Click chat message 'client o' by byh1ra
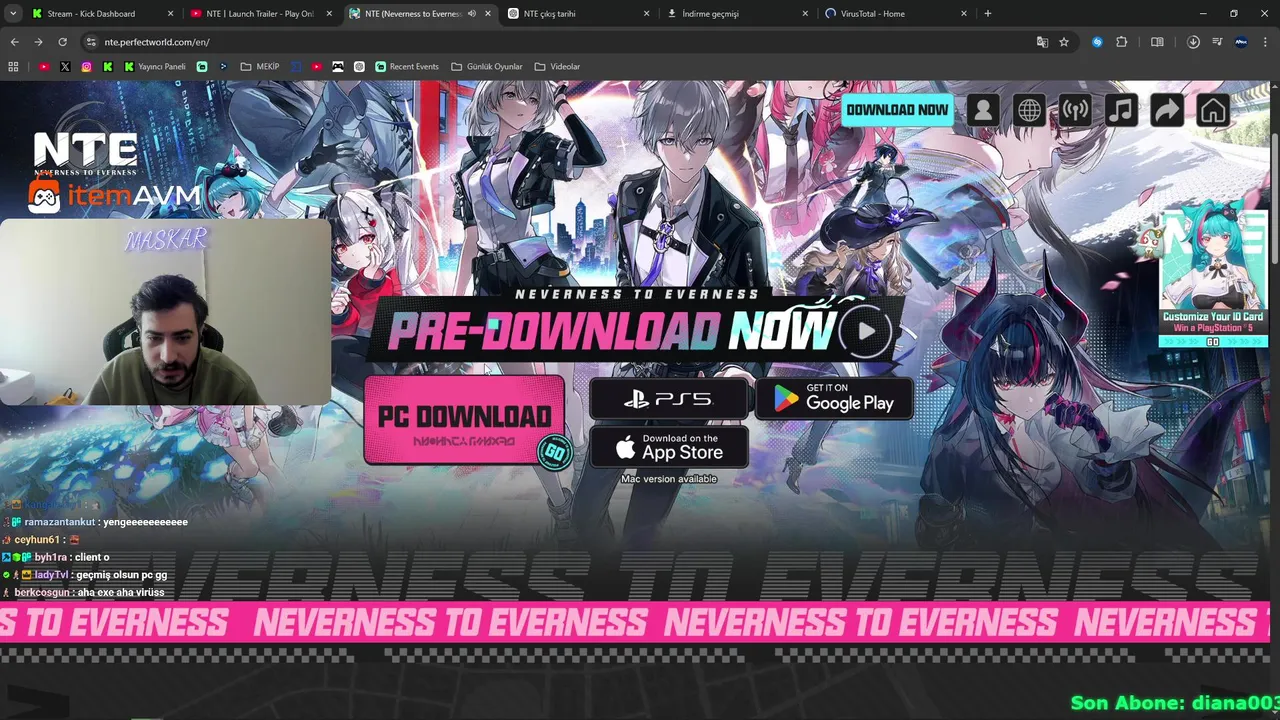 point(57,557)
